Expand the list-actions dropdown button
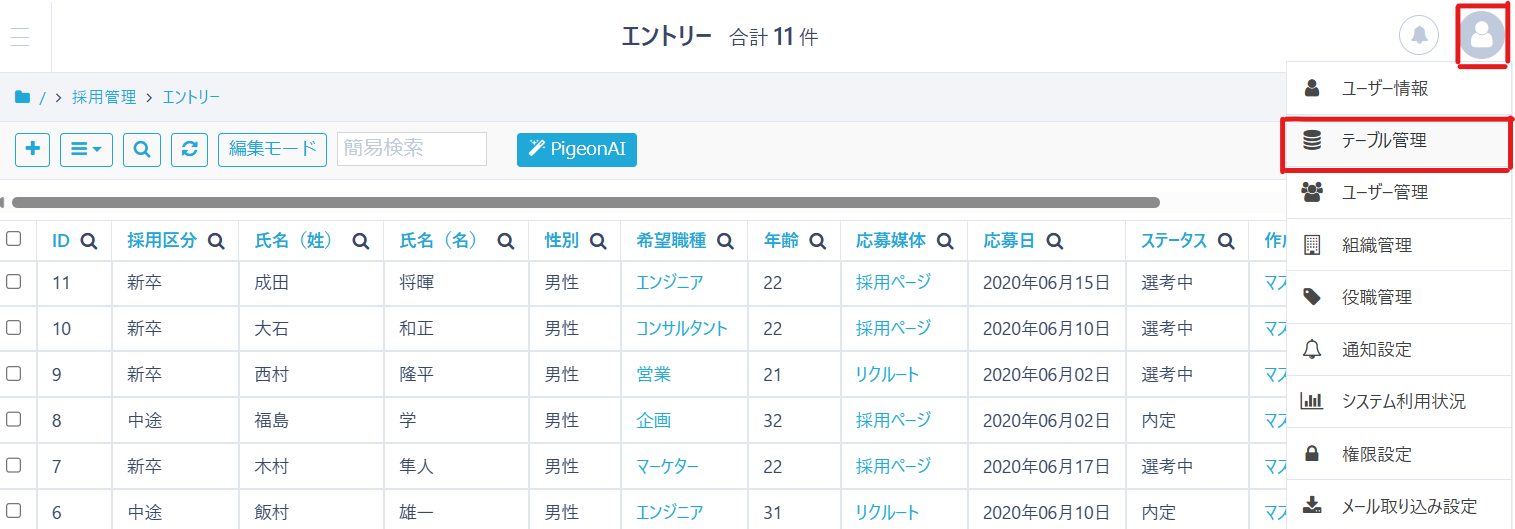Image resolution: width=1515 pixels, height=529 pixels. [x=86, y=149]
